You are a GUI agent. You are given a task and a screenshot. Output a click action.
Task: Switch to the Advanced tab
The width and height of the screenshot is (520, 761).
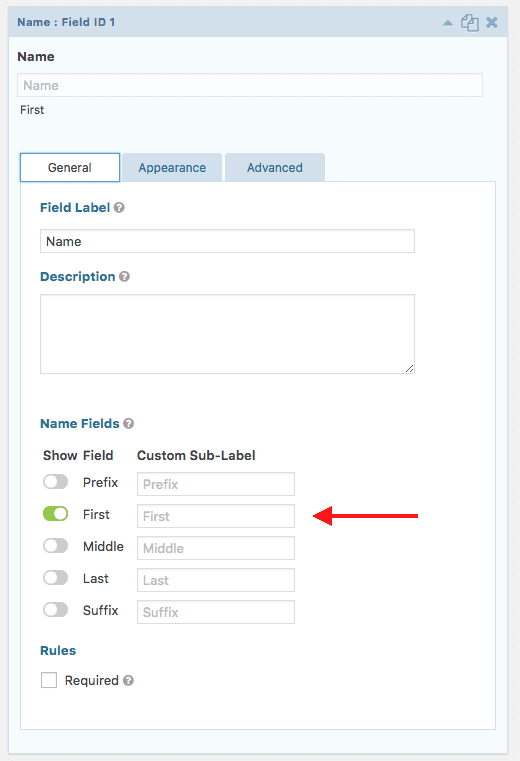pos(275,167)
